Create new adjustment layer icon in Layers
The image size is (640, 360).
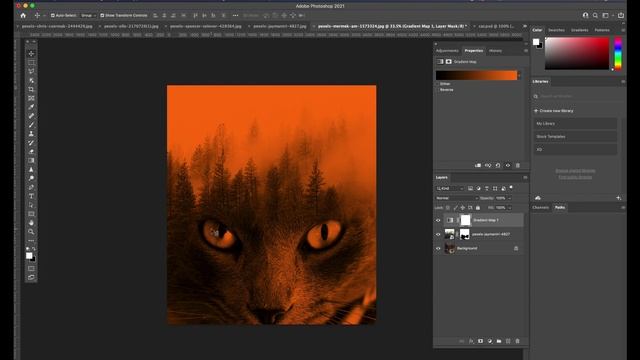[490, 341]
